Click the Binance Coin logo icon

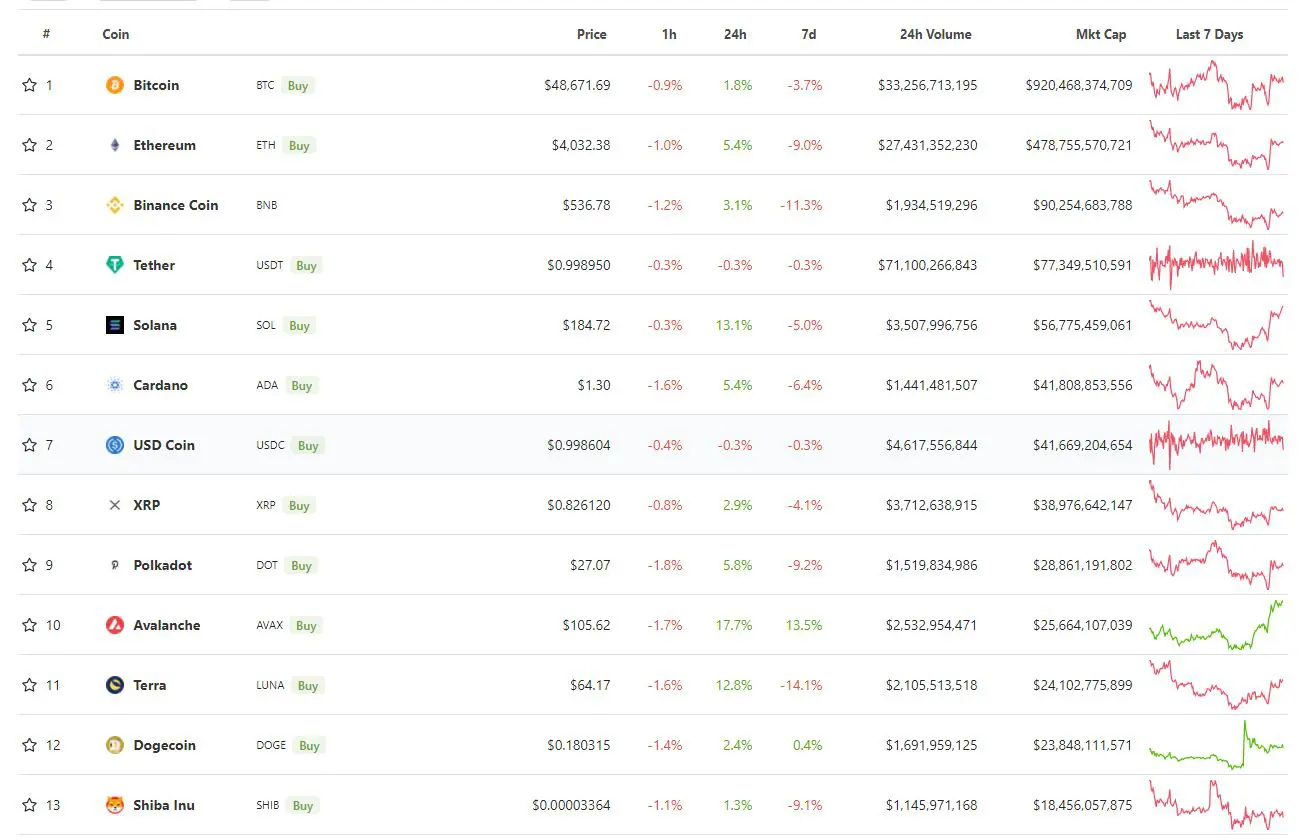tap(115, 205)
